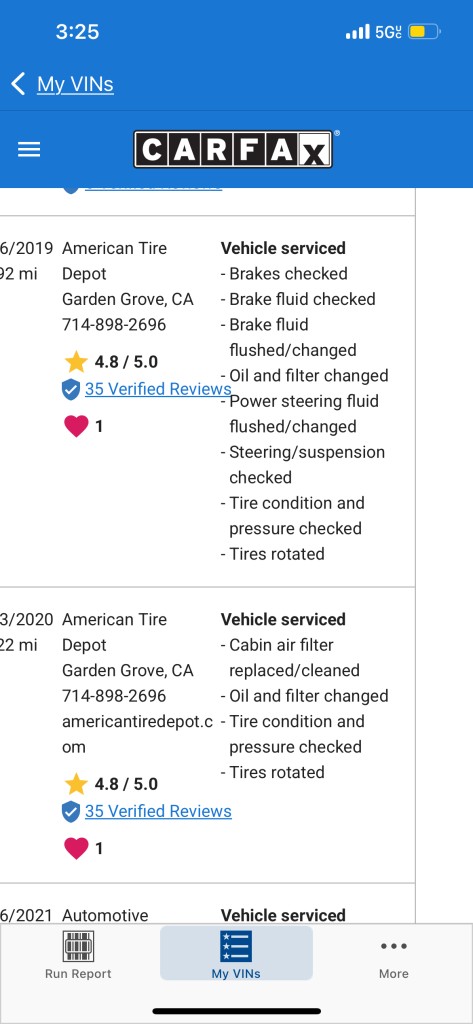Tap the back chevron beside My VINs

click(x=18, y=84)
